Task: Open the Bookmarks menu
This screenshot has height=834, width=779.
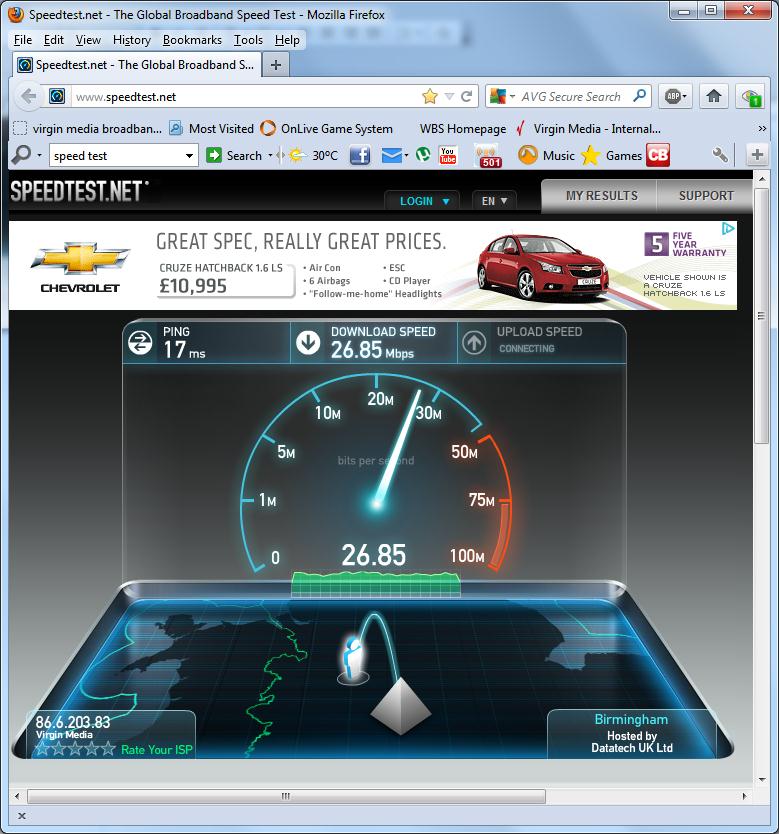Action: pos(192,40)
